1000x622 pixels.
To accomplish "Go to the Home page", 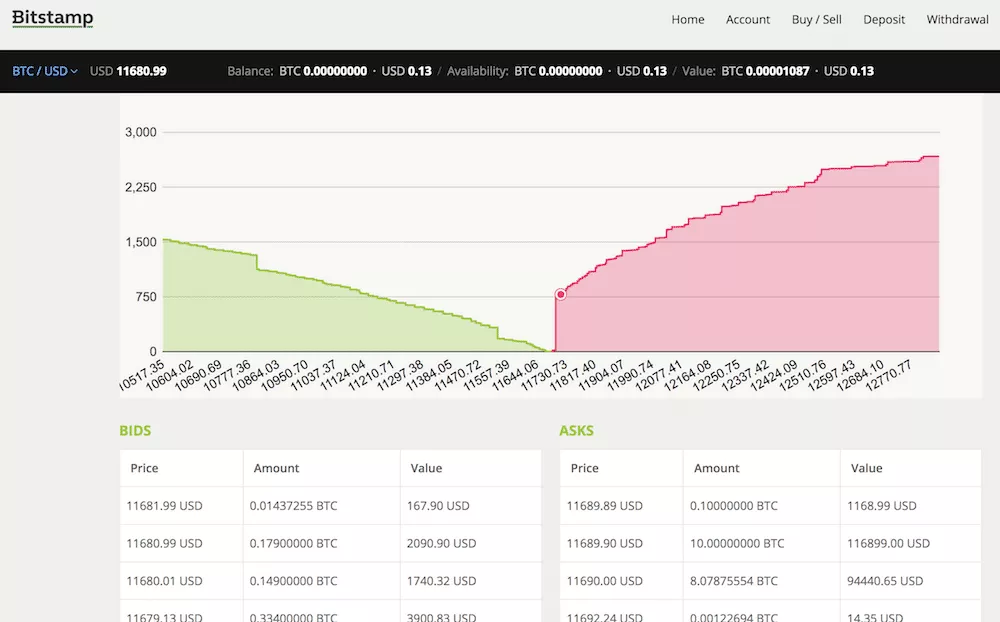I will 687,20.
